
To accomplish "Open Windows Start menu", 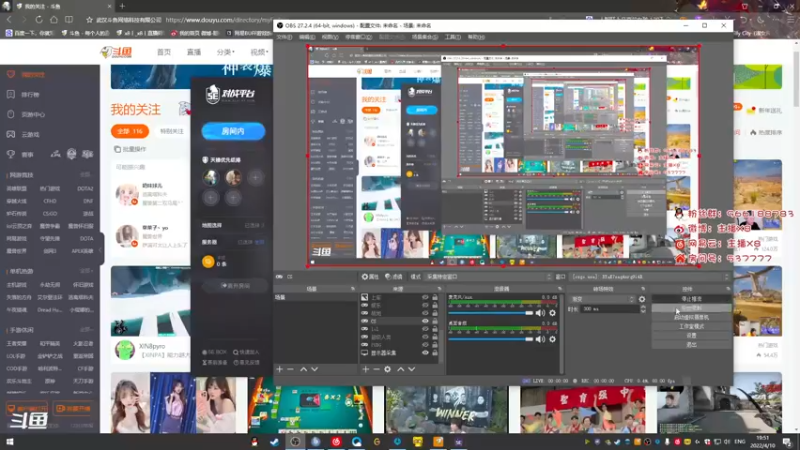I will [x=10, y=441].
